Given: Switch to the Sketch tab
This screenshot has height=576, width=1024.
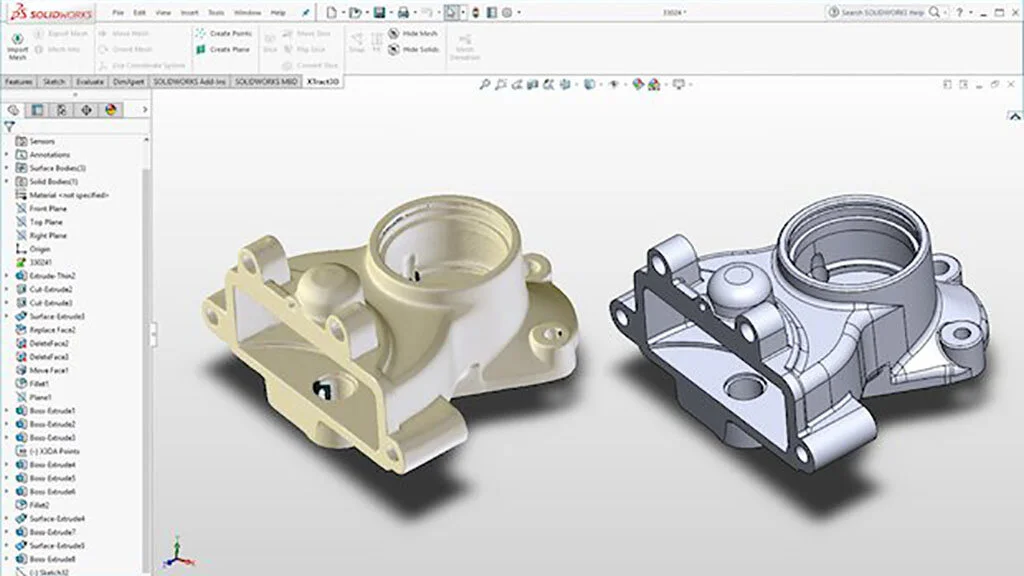Looking at the screenshot, I should 54,82.
